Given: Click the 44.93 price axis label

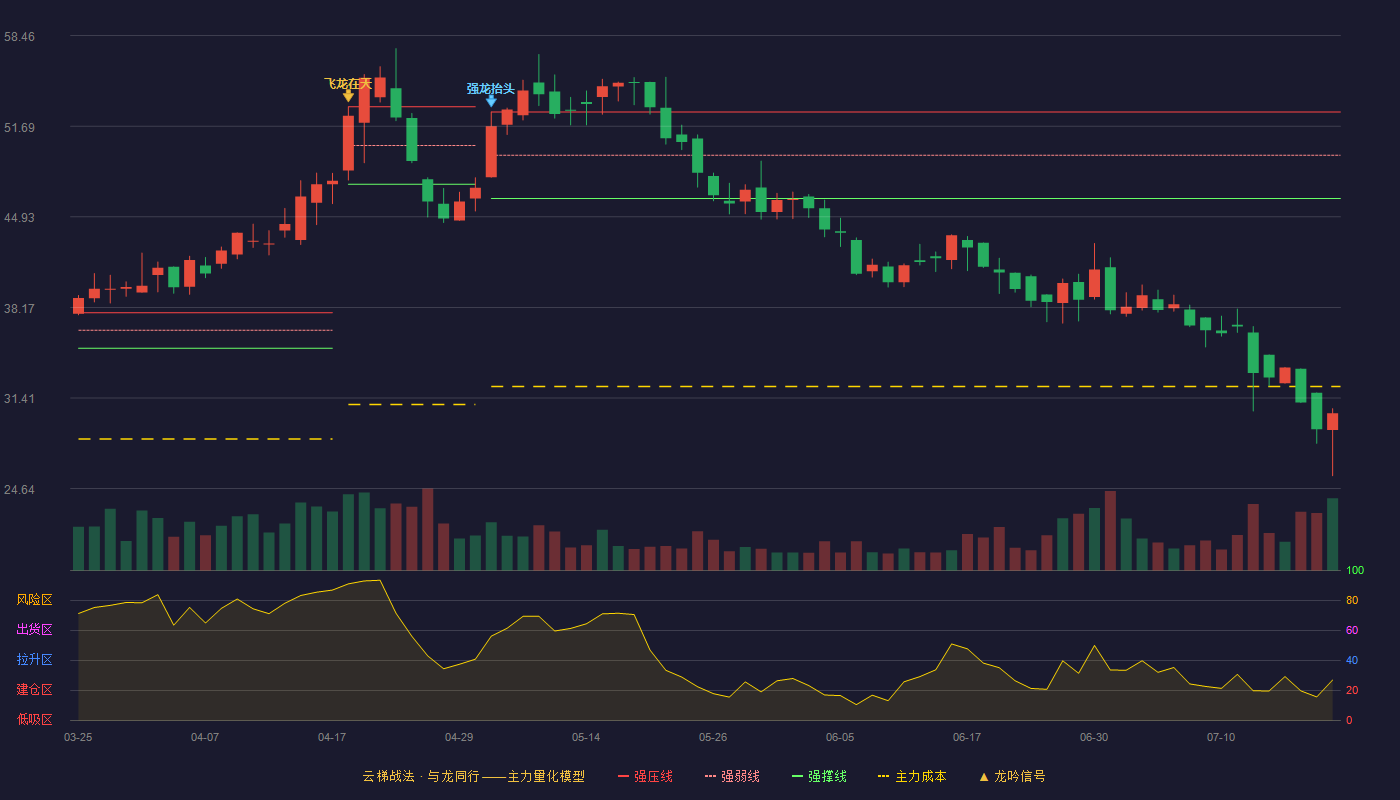Looking at the screenshot, I should click(19, 218).
